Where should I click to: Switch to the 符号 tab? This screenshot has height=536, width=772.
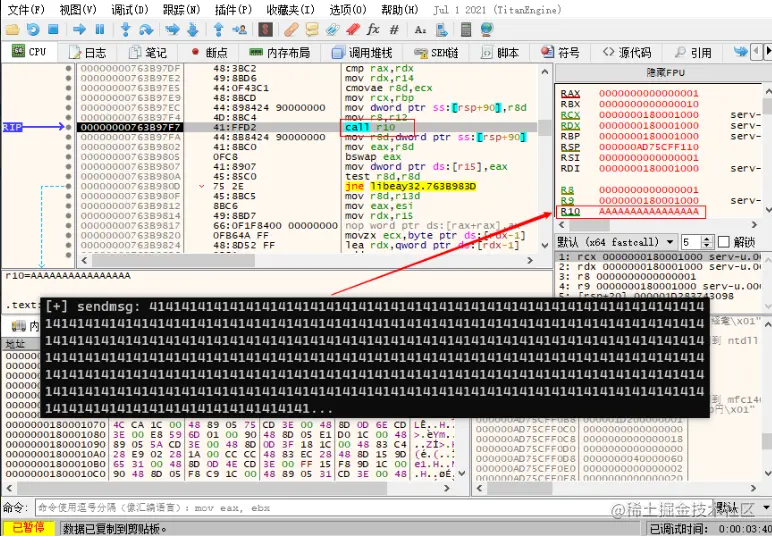560,52
